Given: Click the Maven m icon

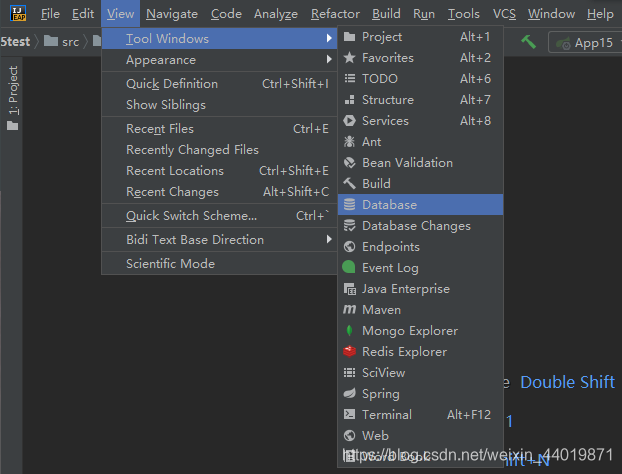Looking at the screenshot, I should [349, 309].
